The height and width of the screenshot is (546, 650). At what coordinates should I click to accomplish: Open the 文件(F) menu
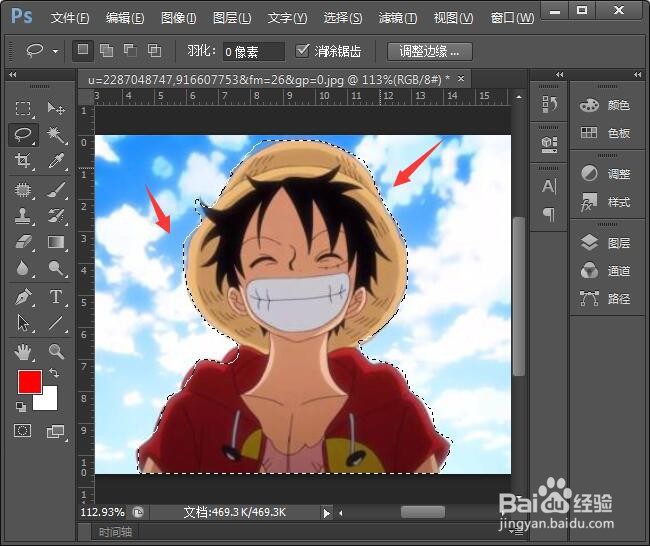(70, 18)
